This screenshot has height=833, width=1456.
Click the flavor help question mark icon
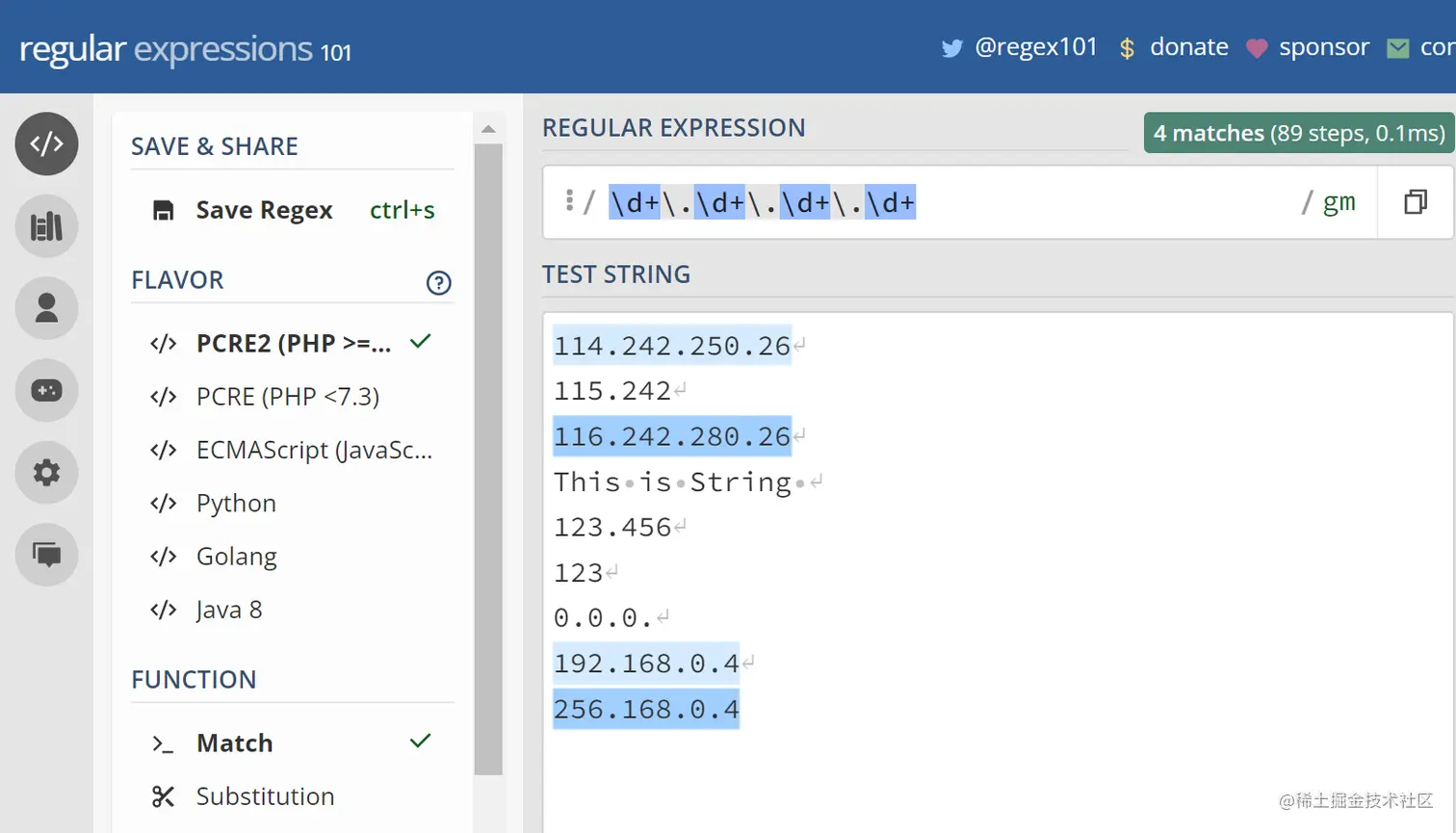(x=438, y=282)
